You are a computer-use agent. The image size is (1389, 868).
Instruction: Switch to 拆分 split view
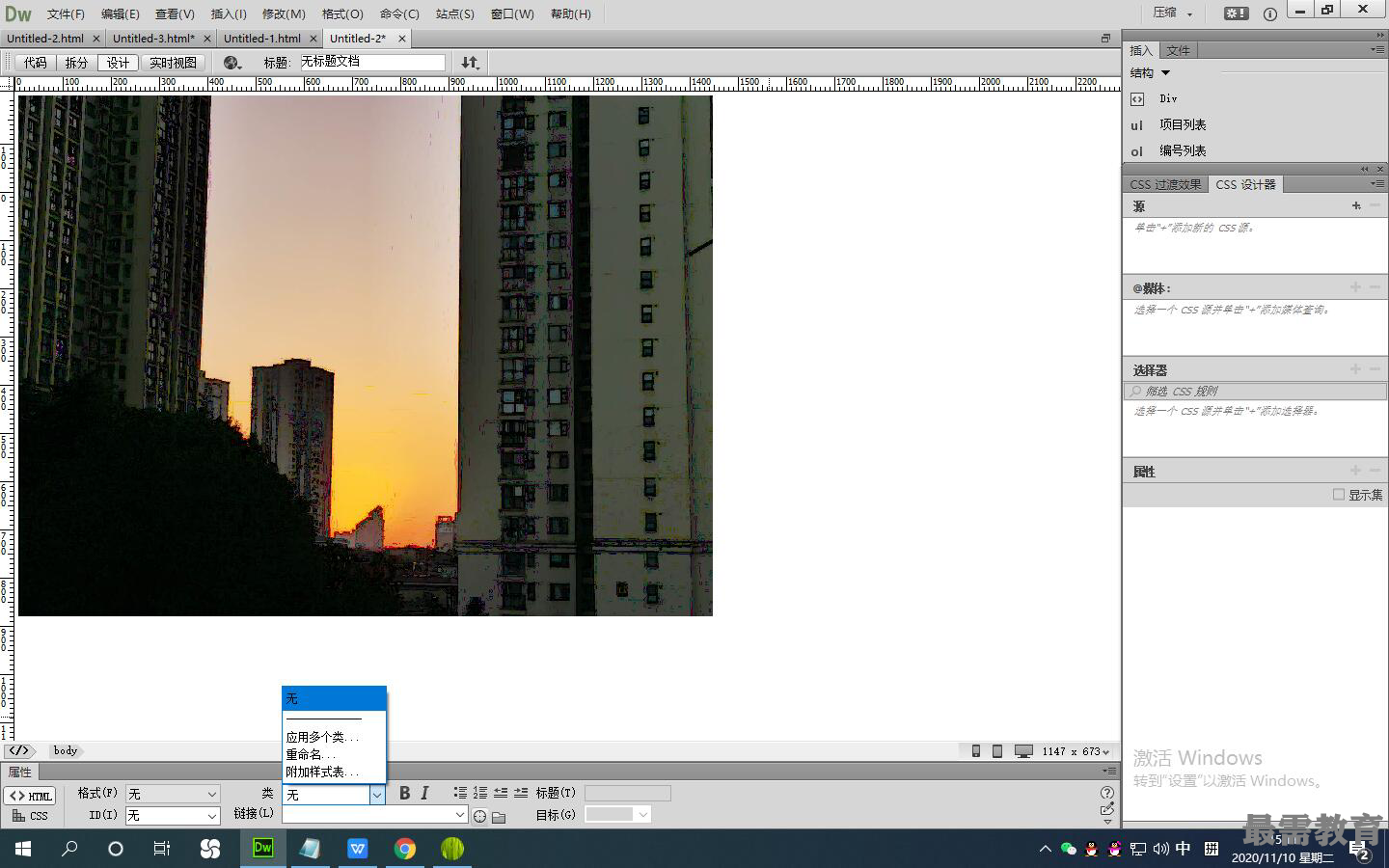pos(76,63)
